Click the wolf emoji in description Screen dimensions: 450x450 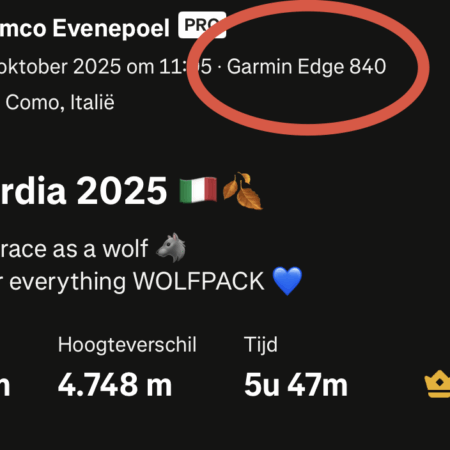point(171,248)
